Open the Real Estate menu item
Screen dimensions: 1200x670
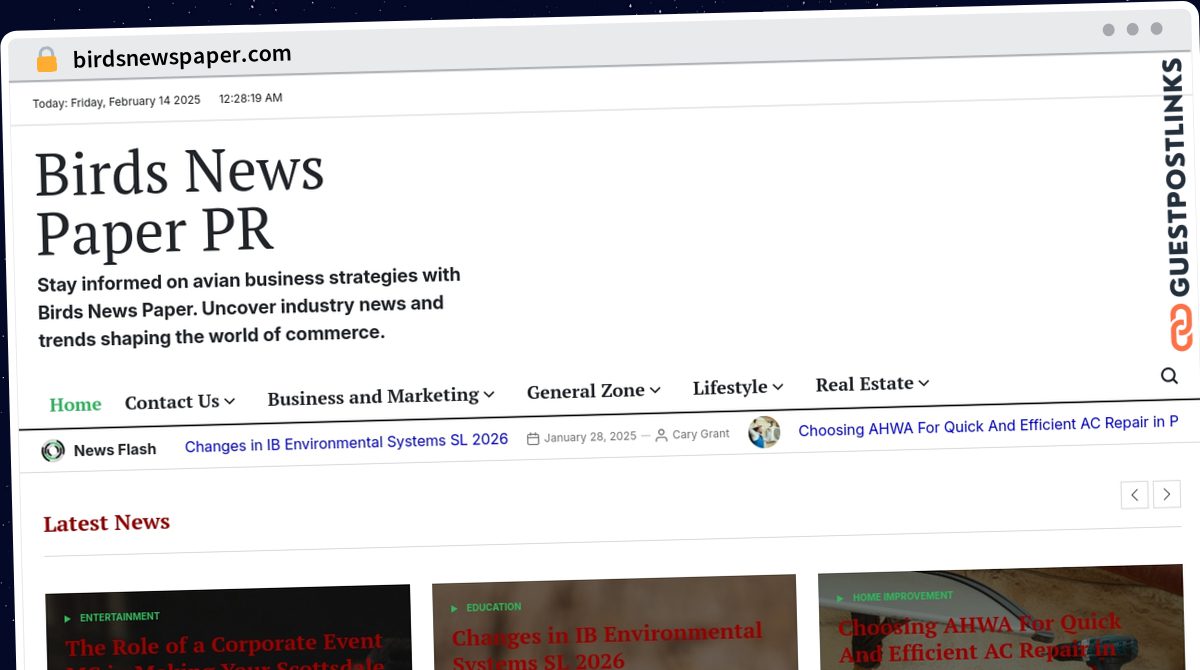click(x=865, y=384)
